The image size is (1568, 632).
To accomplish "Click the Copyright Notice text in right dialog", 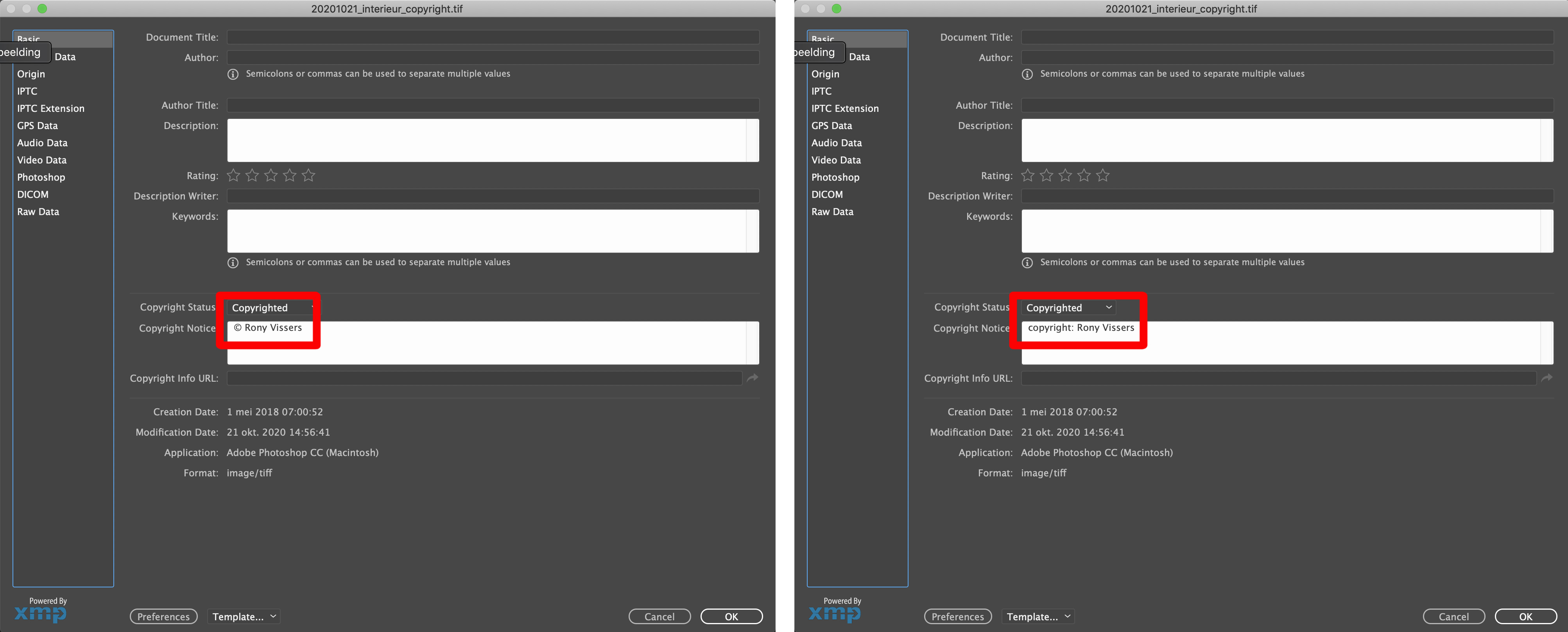I will [x=1081, y=328].
